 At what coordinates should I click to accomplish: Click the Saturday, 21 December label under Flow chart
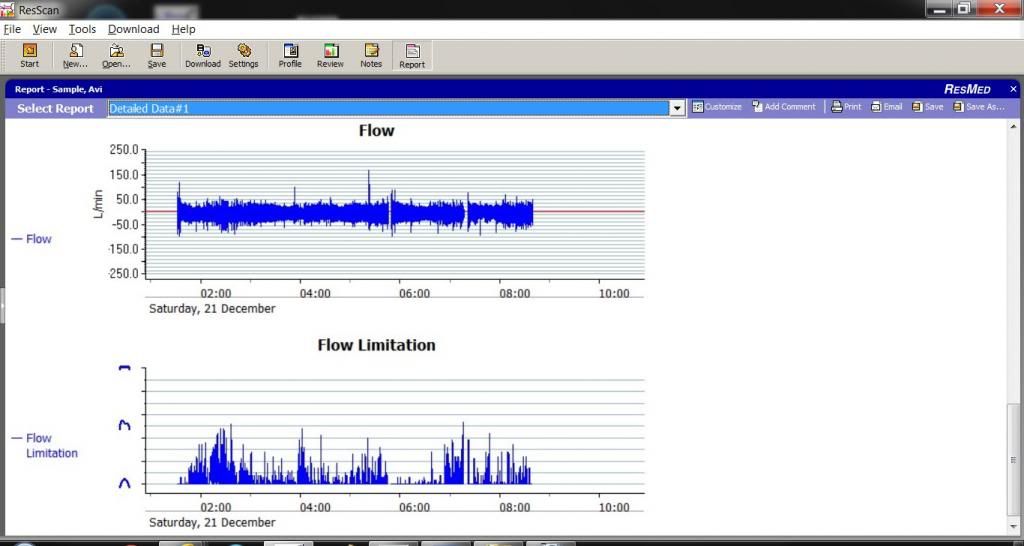pos(212,308)
